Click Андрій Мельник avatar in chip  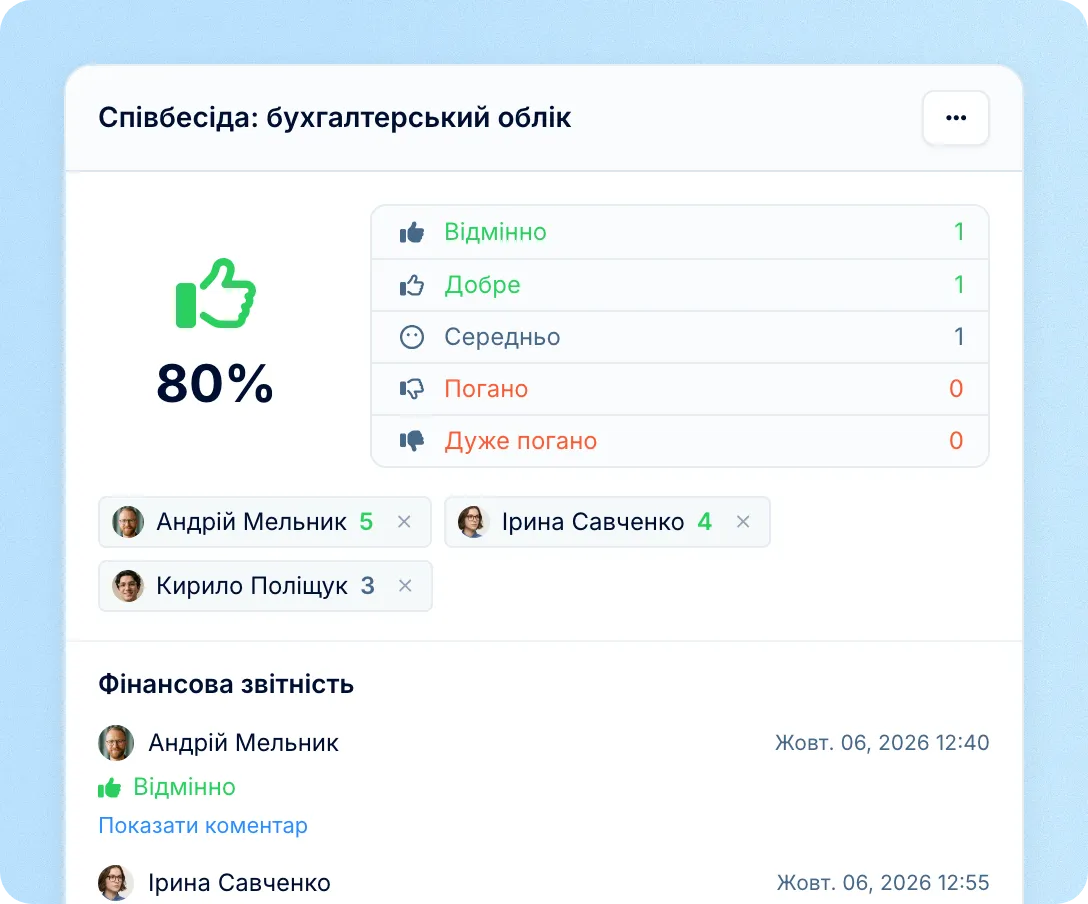click(x=128, y=522)
